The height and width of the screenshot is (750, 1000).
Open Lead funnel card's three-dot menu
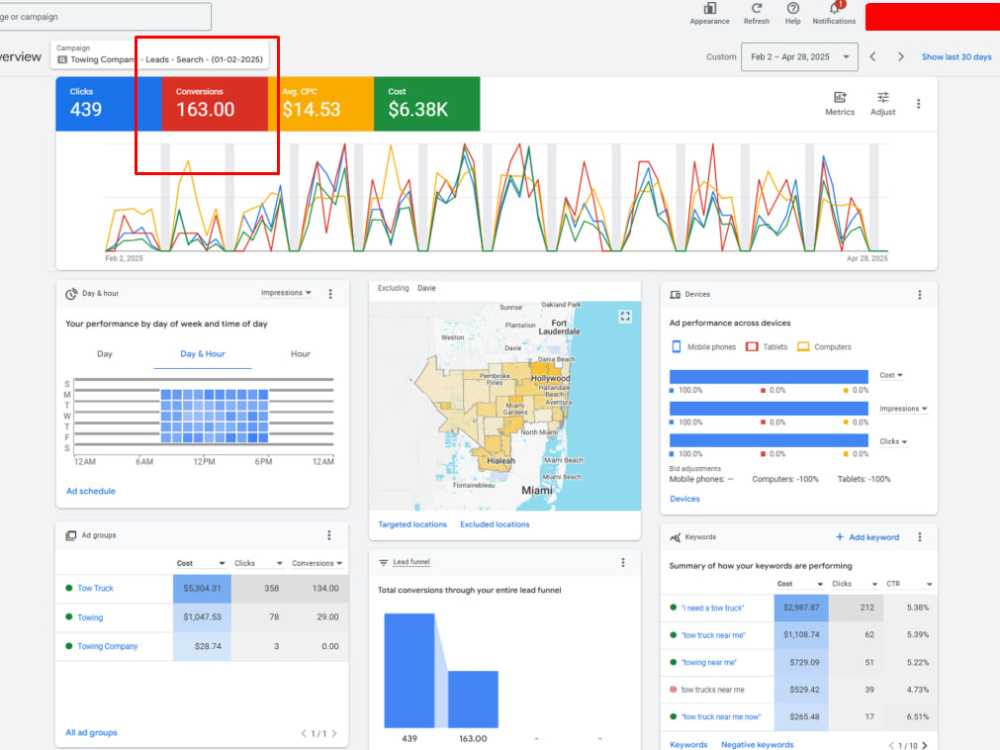tap(623, 562)
